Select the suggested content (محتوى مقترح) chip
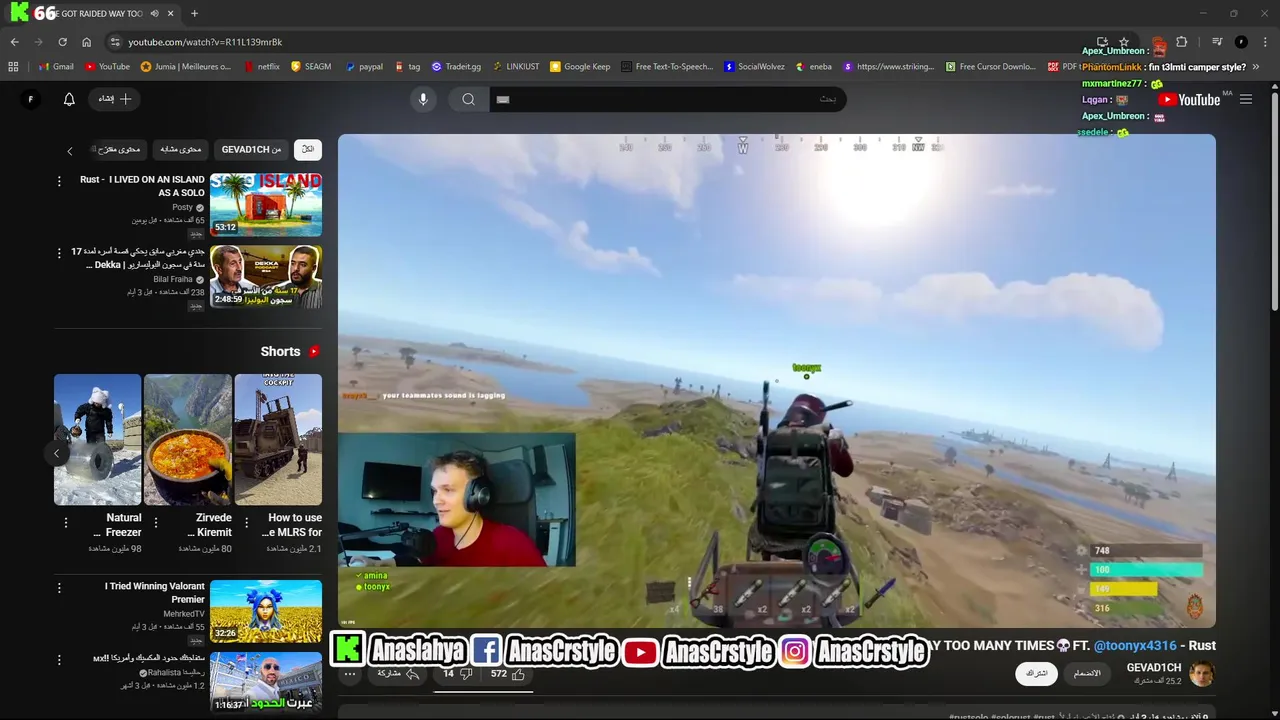Viewport: 1280px width, 720px height. 119,149
